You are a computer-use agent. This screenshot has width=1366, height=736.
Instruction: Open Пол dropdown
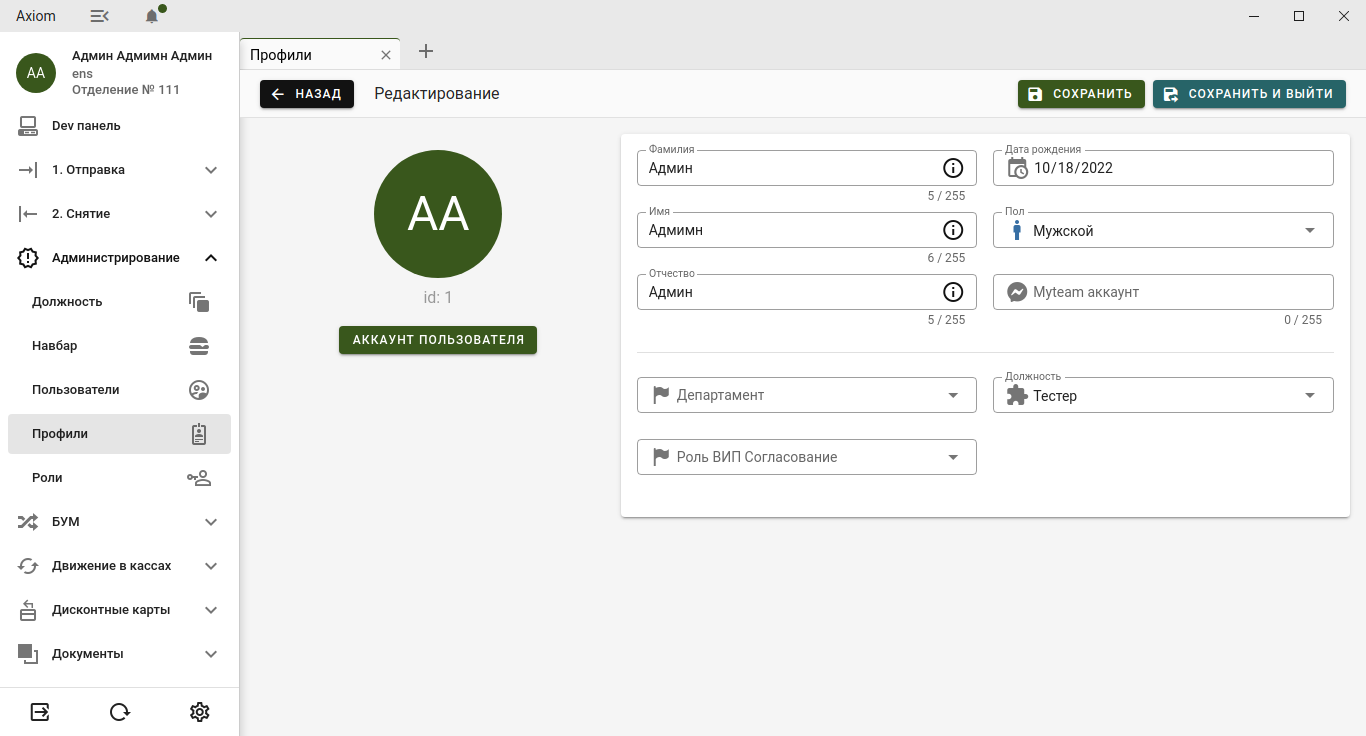point(1163,230)
